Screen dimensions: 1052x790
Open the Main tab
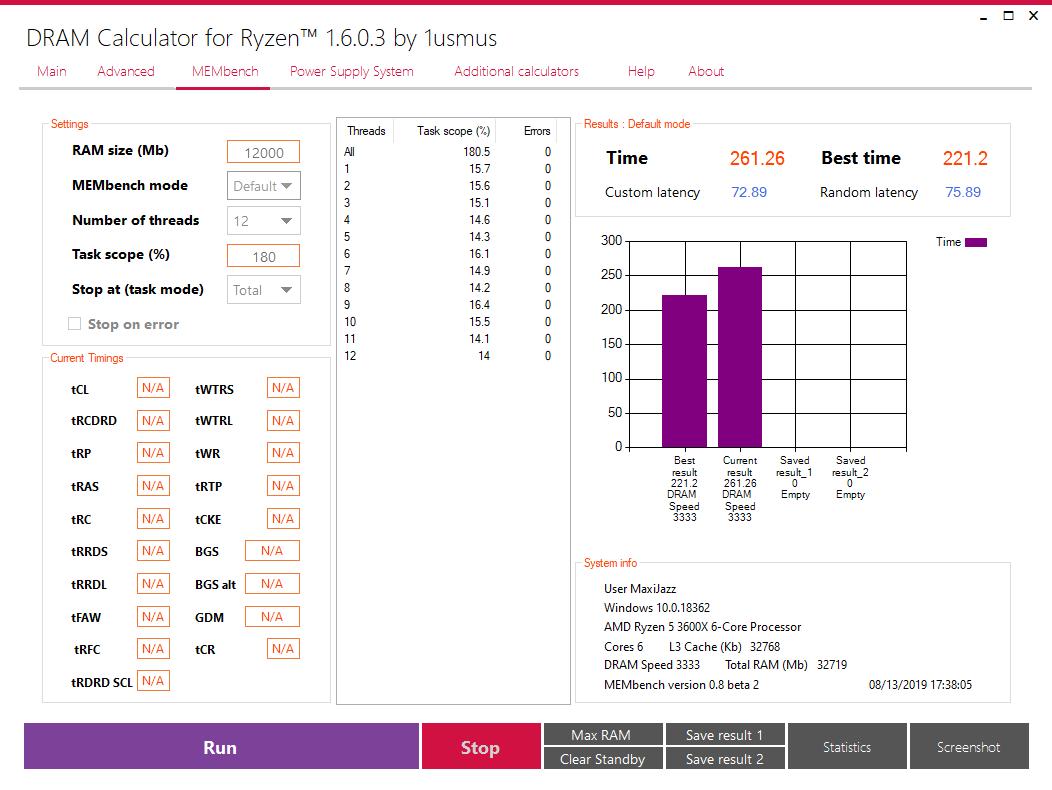click(x=52, y=71)
